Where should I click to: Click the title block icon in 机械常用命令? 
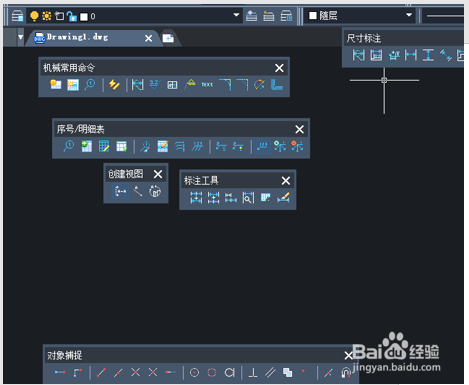tap(73, 85)
